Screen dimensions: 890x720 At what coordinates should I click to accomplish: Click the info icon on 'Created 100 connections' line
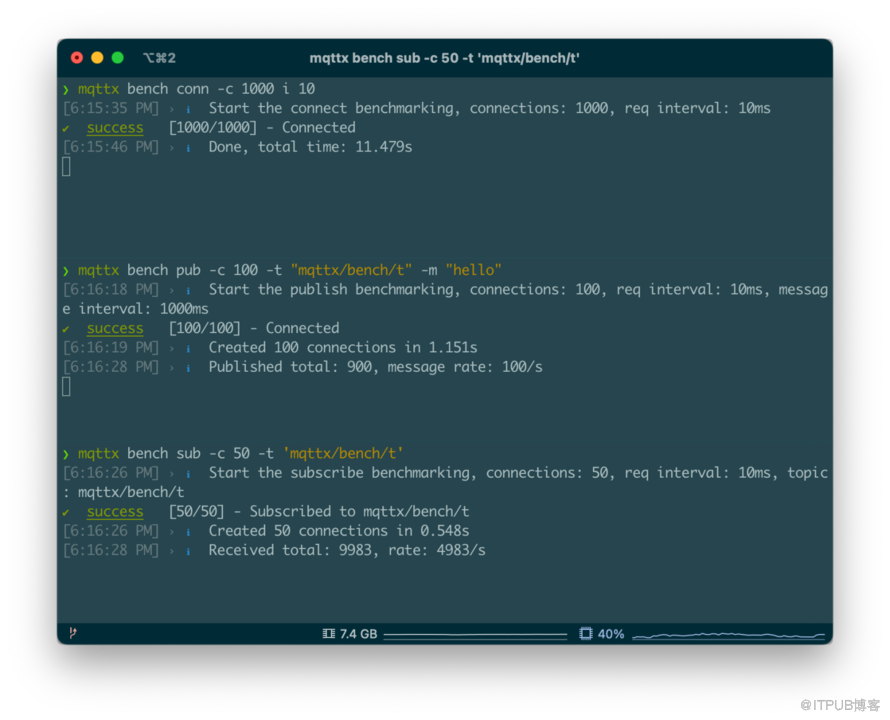tap(188, 349)
